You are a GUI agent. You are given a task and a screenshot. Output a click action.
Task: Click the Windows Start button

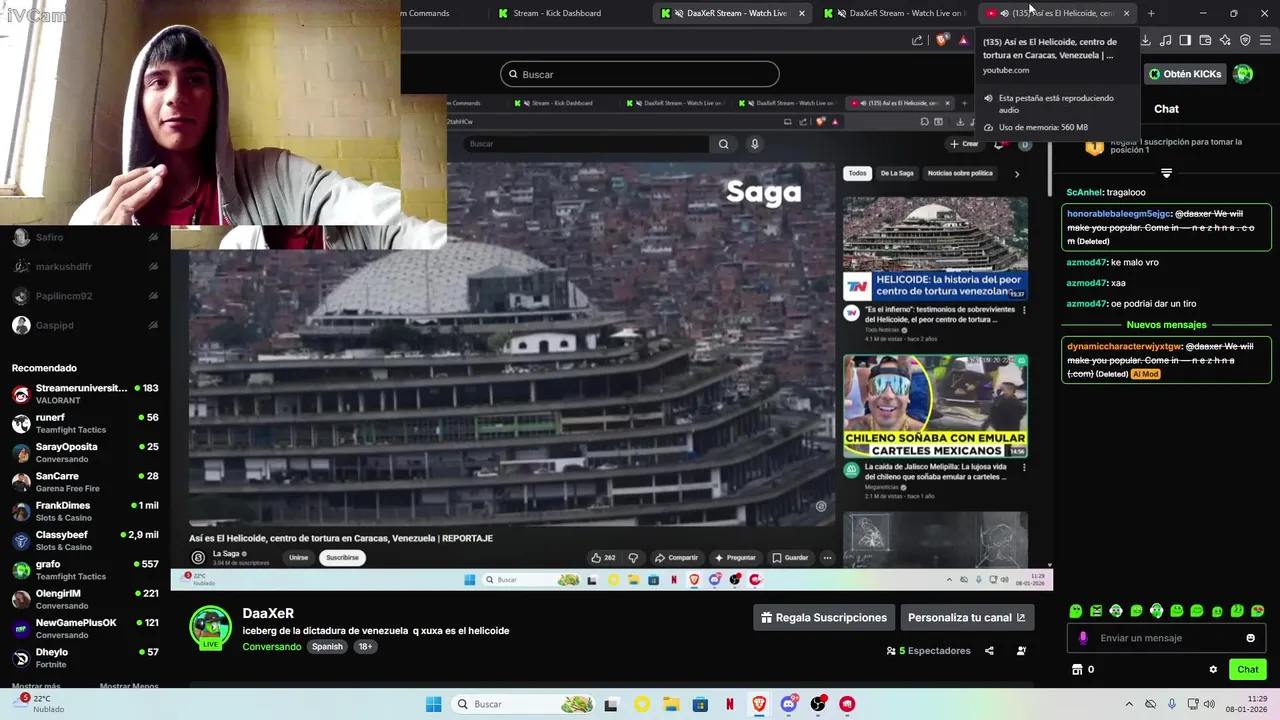click(x=433, y=704)
